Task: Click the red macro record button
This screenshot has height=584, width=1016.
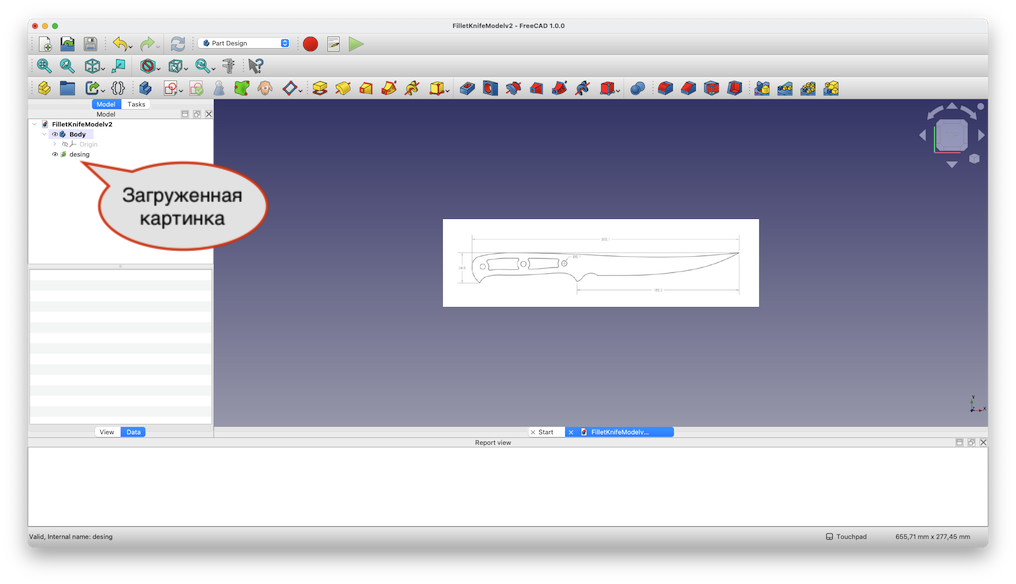Action: [310, 44]
